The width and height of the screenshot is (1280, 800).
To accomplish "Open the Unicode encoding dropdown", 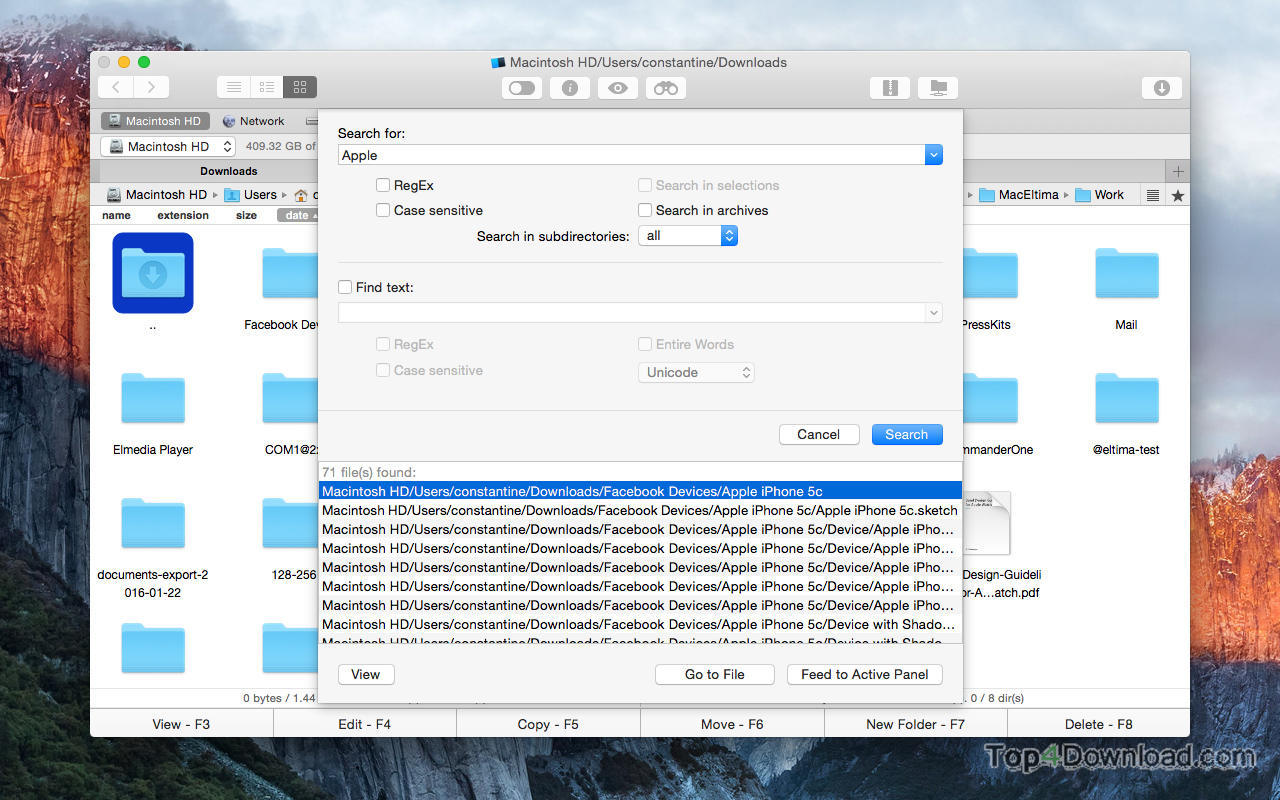I will [696, 372].
